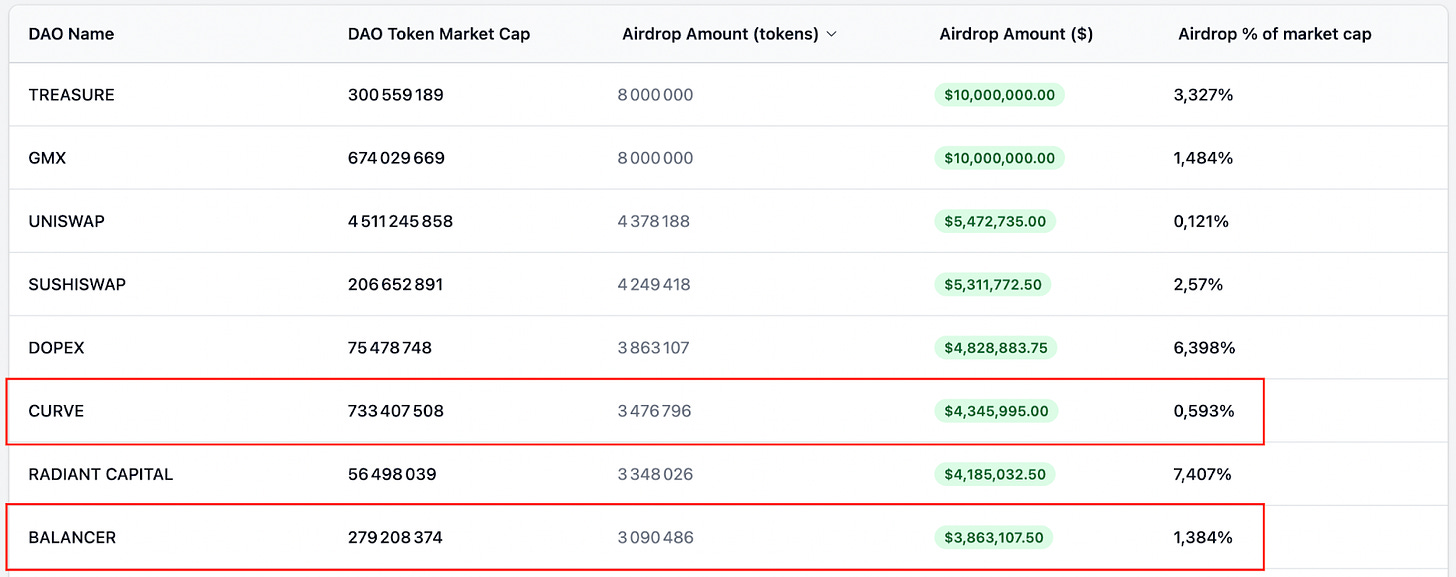1456x577 pixels.
Task: Click percentage value 0,121%
Action: click(x=1201, y=221)
